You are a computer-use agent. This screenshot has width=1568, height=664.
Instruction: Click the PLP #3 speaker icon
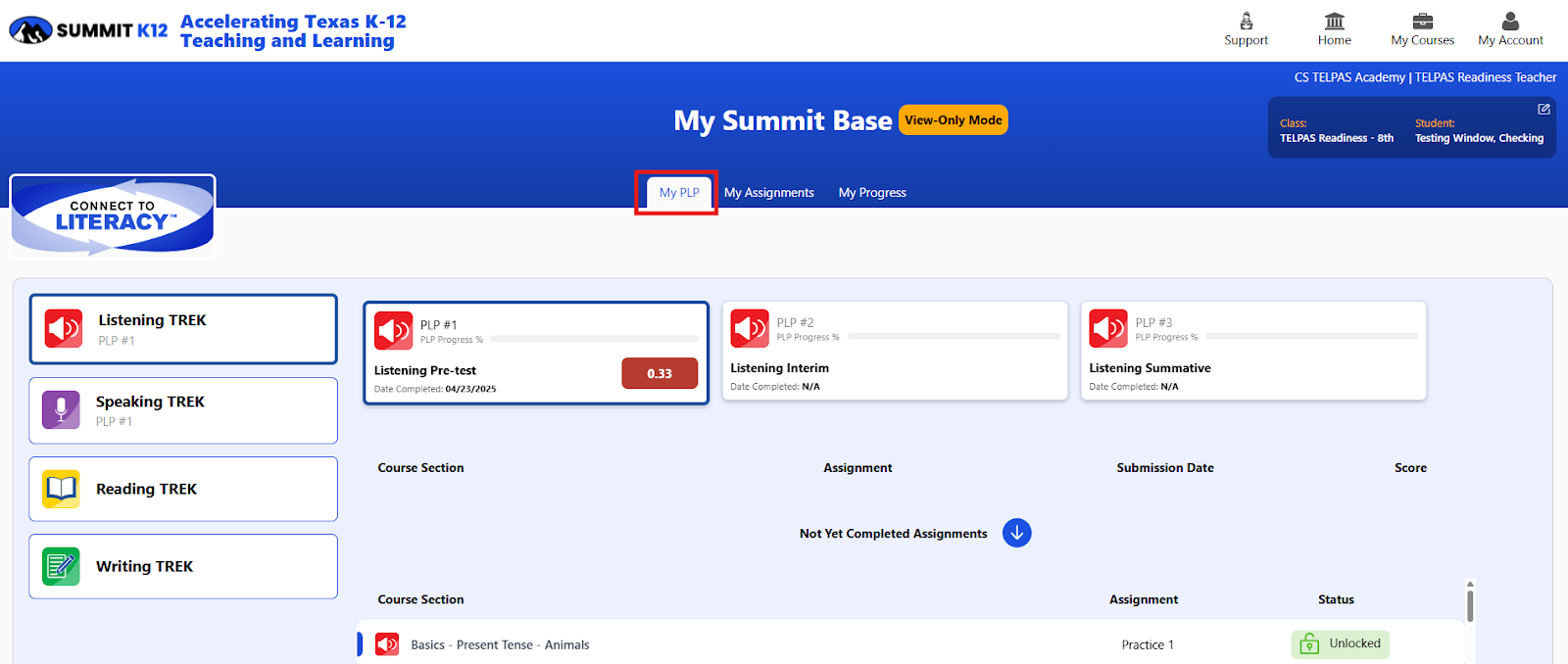point(1108,329)
